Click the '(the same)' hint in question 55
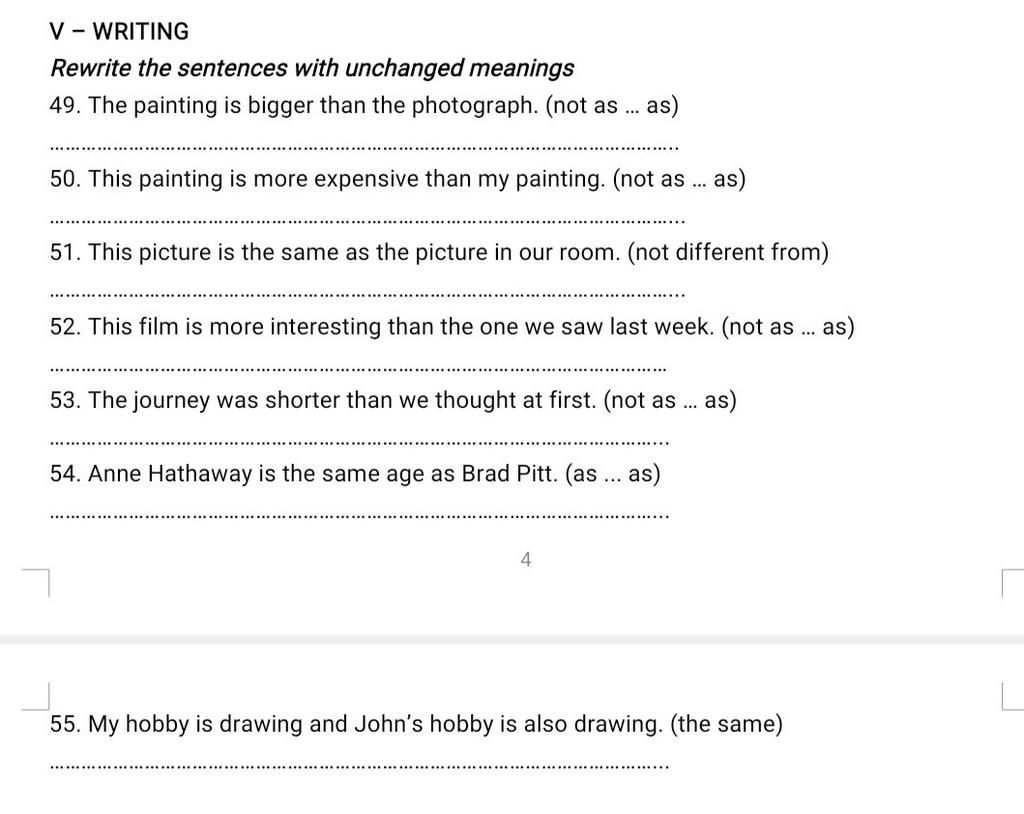Image resolution: width=1024 pixels, height=814 pixels. tap(726, 724)
